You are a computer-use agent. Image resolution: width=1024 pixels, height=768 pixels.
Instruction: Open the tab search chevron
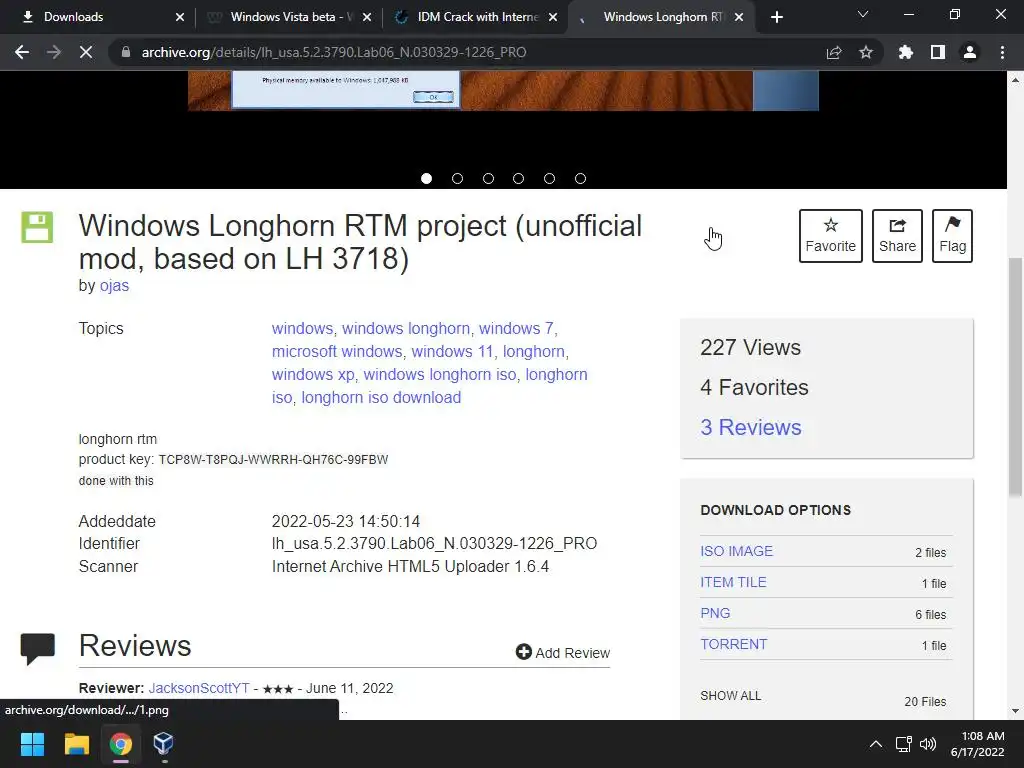point(863,14)
